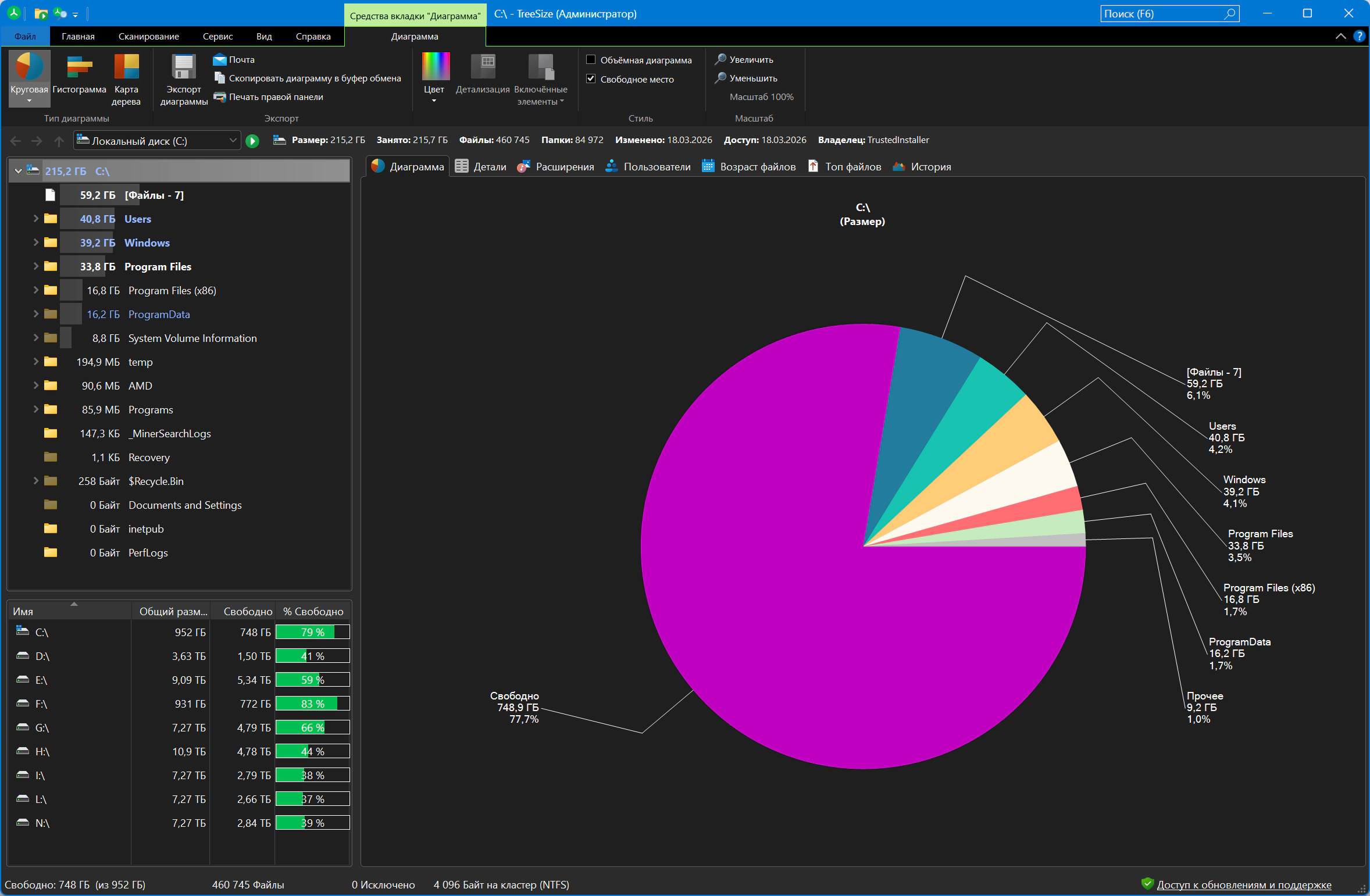This screenshot has height=896, width=1370.
Task: Select the Гистограмма chart type icon
Action: [x=79, y=67]
